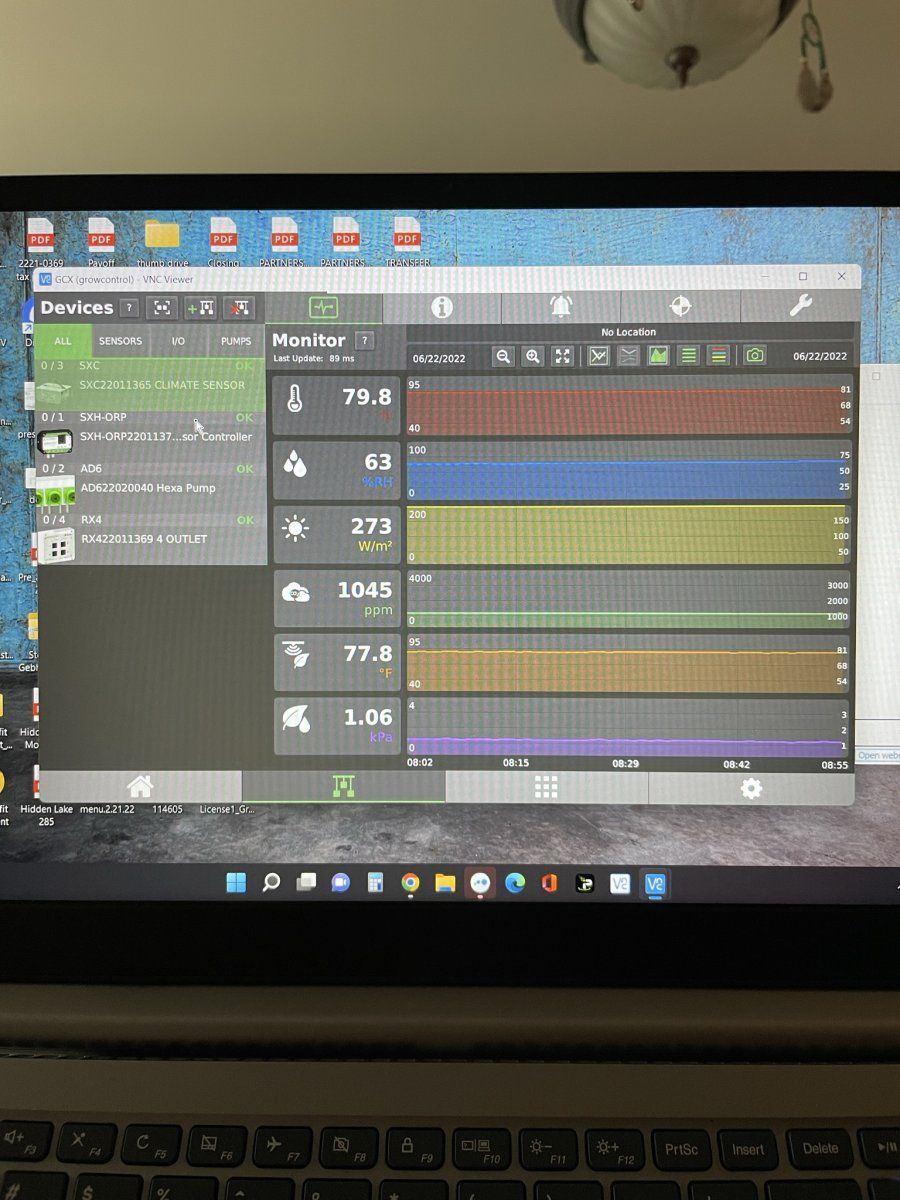Image resolution: width=900 pixels, height=1200 pixels.
Task: Open Microsoft Edge from the taskbar
Action: coord(515,883)
